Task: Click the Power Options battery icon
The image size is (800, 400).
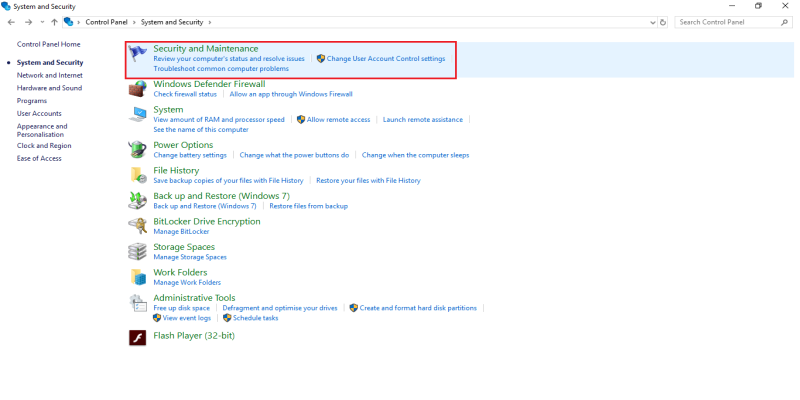Action: click(137, 149)
